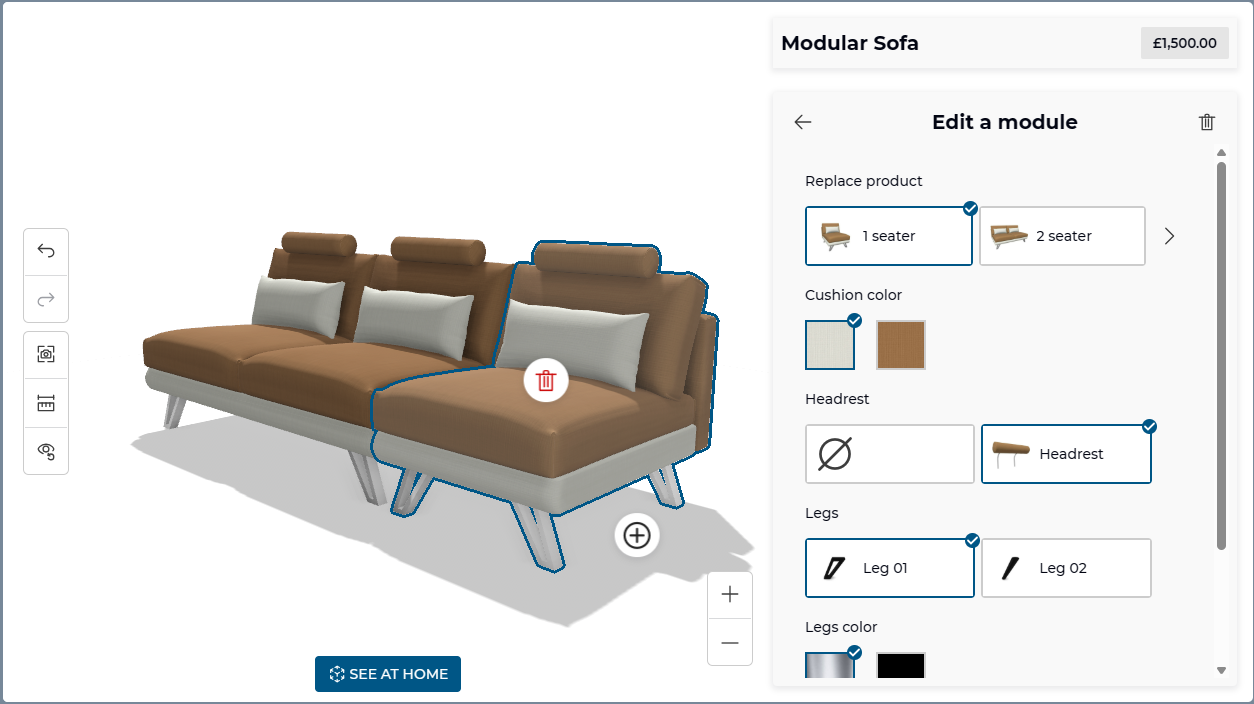The image size is (1254, 704).
Task: Select the no headrest option
Action: click(890, 454)
